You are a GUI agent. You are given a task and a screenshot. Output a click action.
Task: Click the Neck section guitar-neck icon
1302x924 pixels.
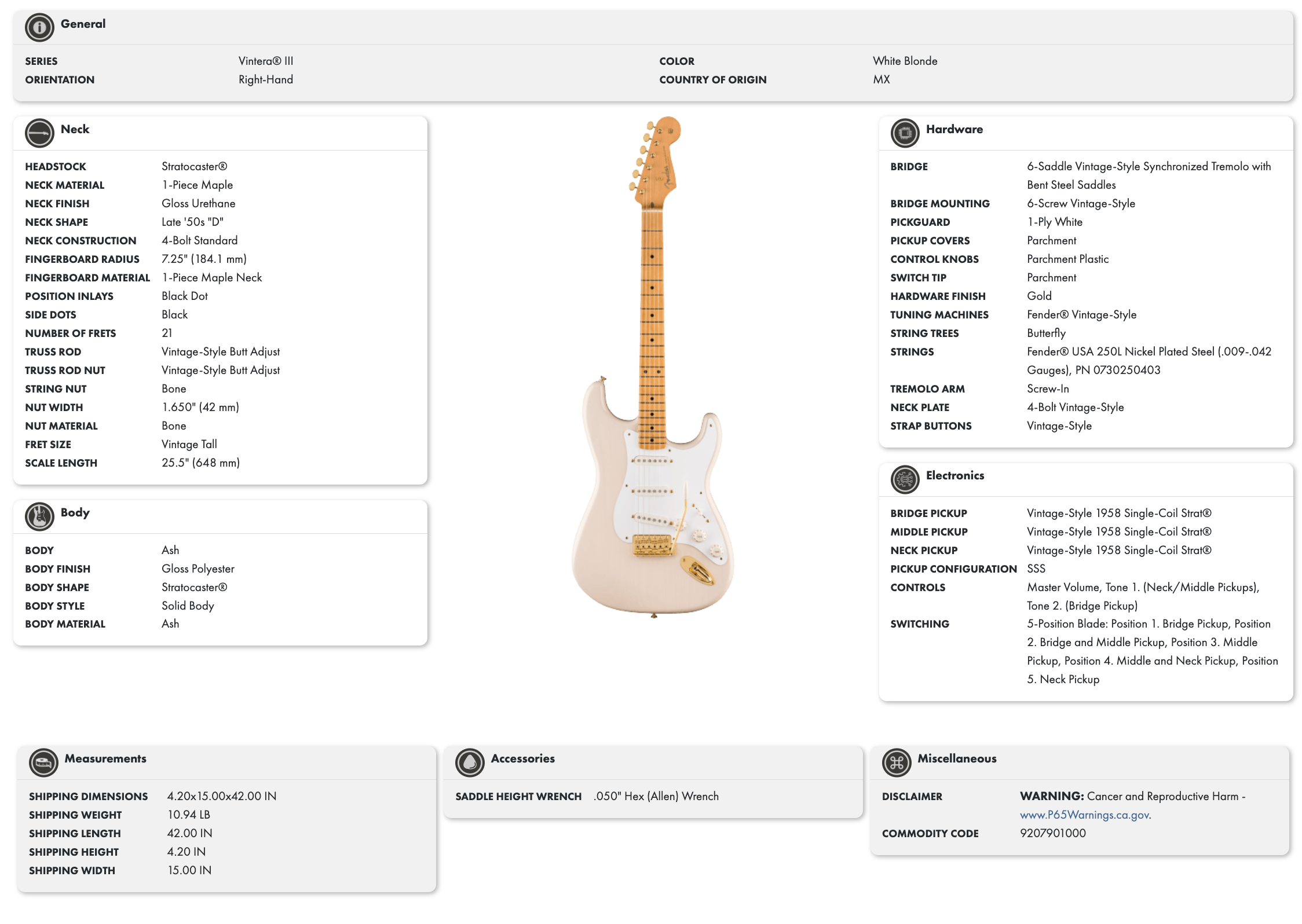click(39, 133)
